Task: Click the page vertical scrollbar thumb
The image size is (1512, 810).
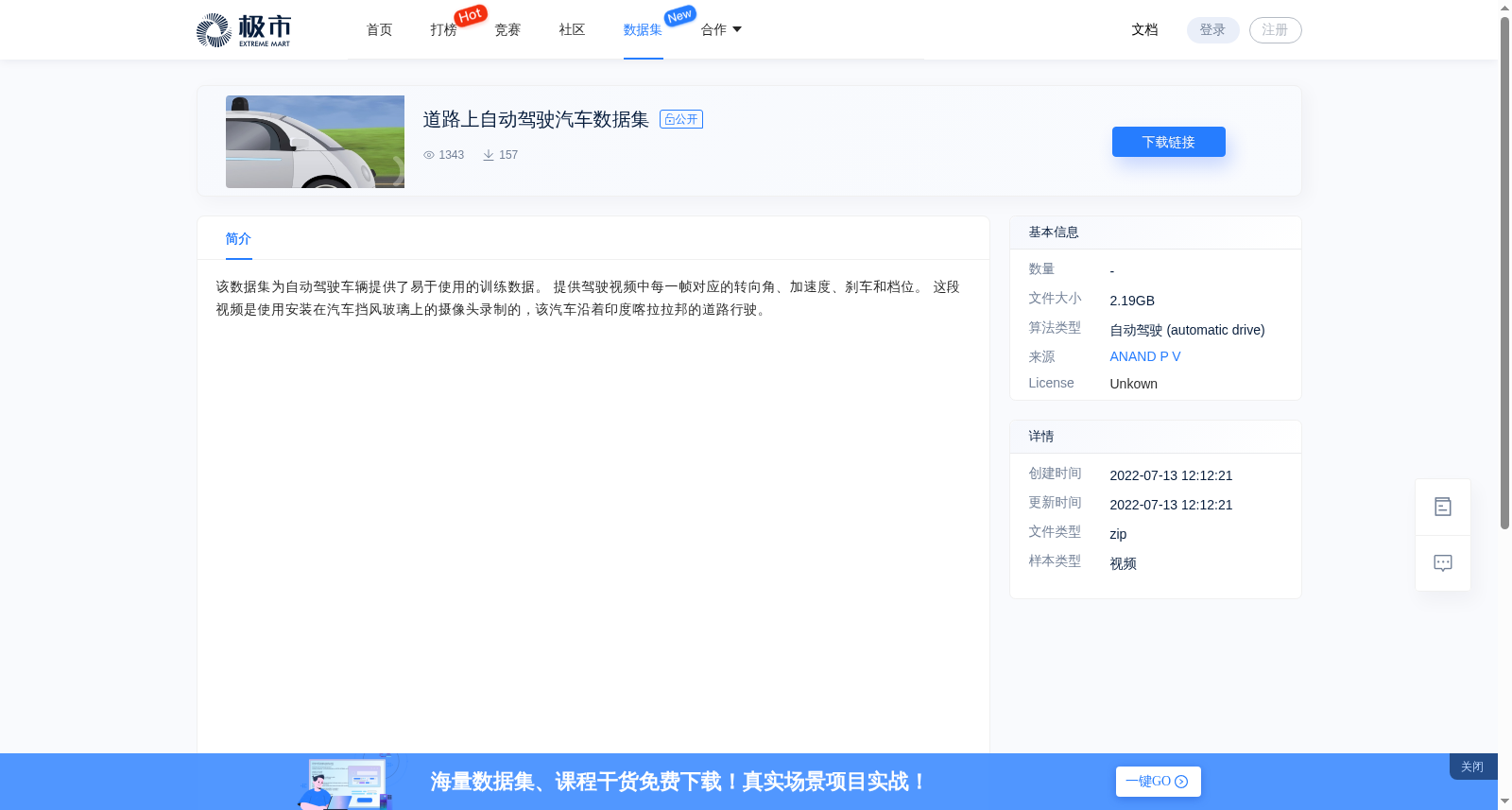Action: click(1504, 274)
